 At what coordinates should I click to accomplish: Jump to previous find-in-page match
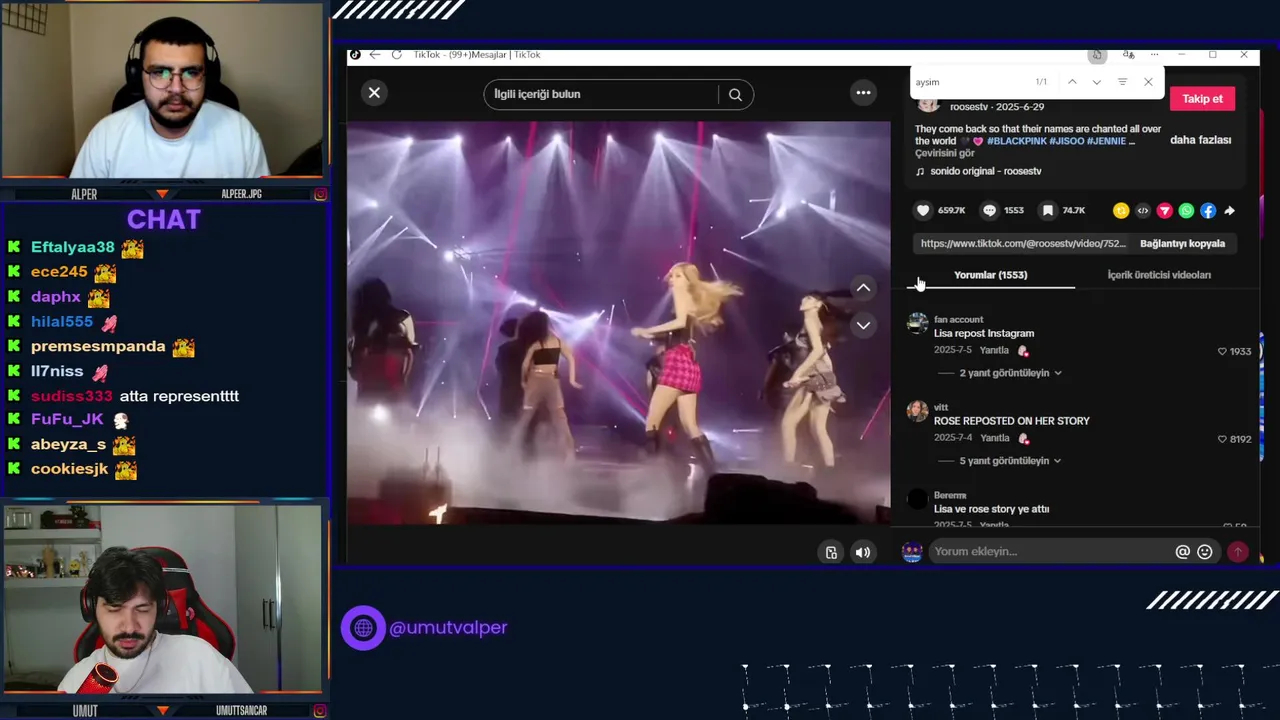(1072, 82)
